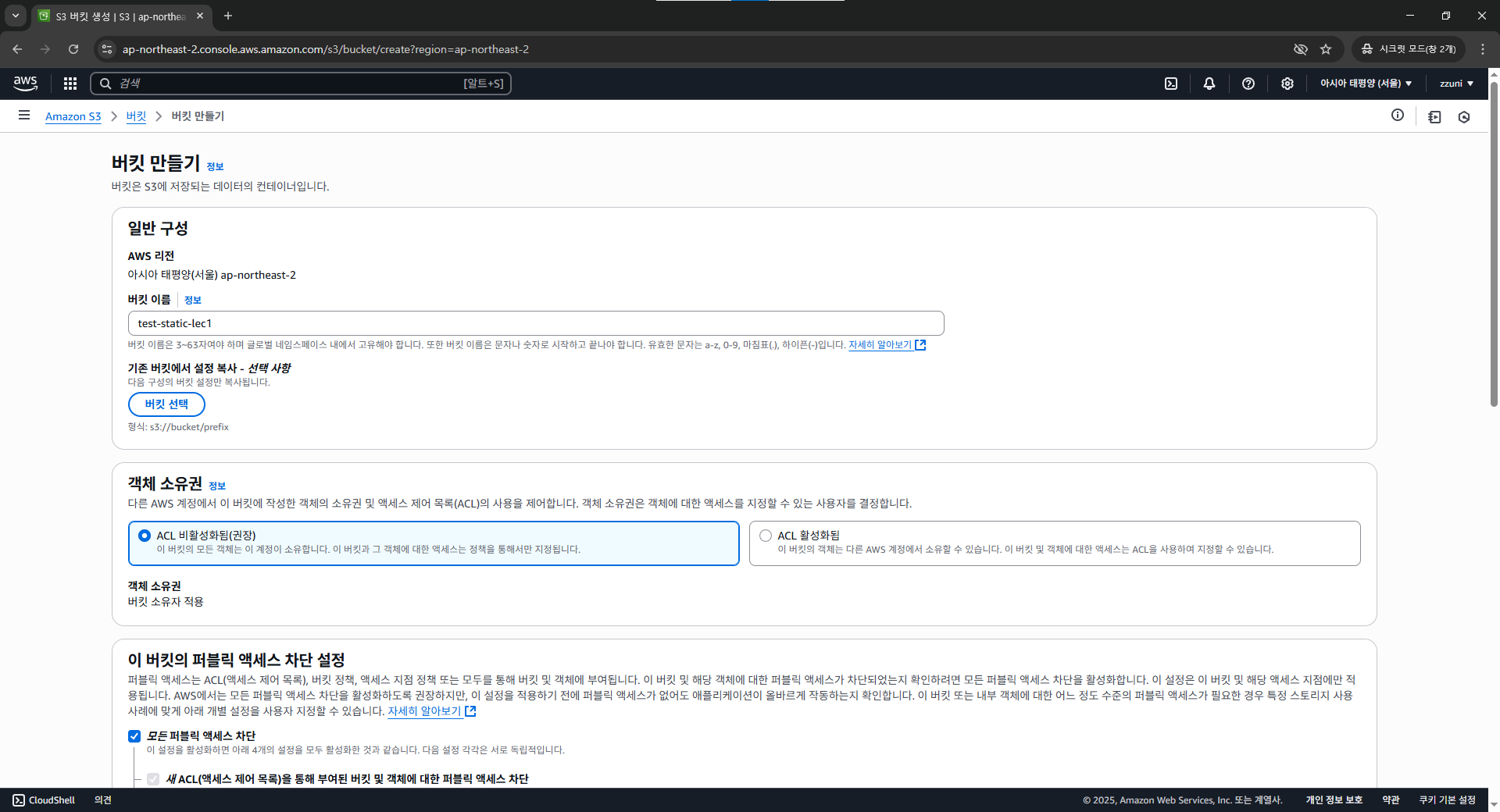
Task: Close the S3 bucket creation tab
Action: coord(200,16)
